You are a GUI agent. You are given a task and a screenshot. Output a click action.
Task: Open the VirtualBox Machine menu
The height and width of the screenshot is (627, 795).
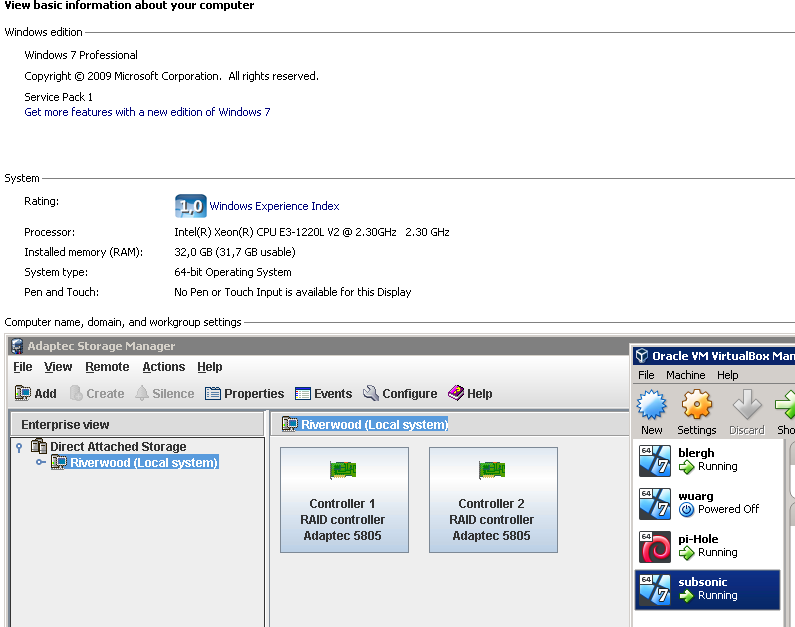point(685,375)
